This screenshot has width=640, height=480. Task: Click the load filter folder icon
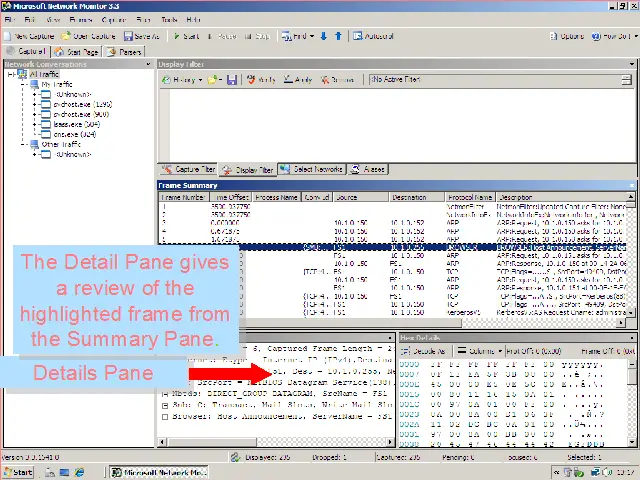pyautogui.click(x=212, y=80)
